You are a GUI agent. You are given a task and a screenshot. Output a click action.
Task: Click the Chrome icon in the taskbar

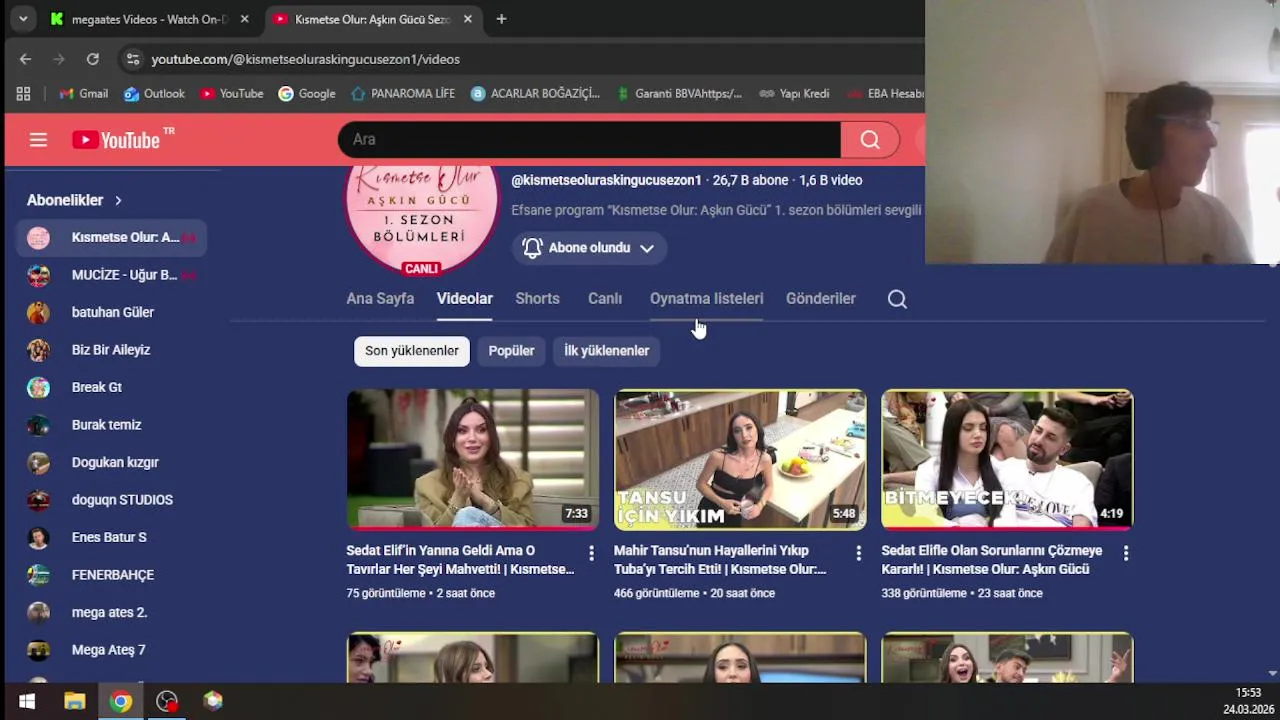point(121,701)
